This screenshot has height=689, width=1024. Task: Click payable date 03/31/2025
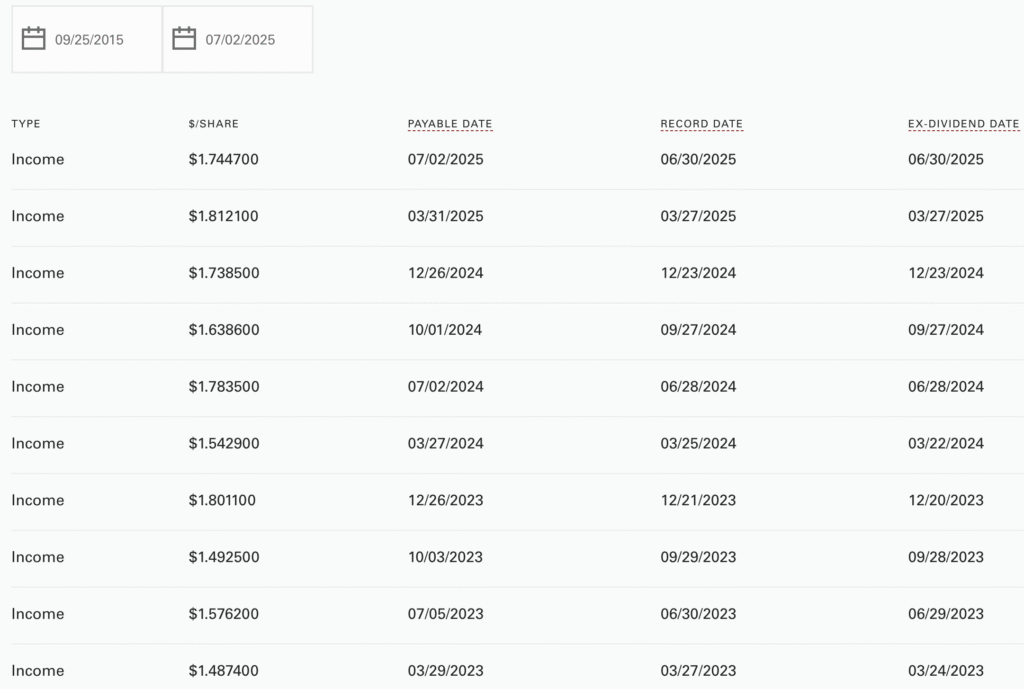445,216
